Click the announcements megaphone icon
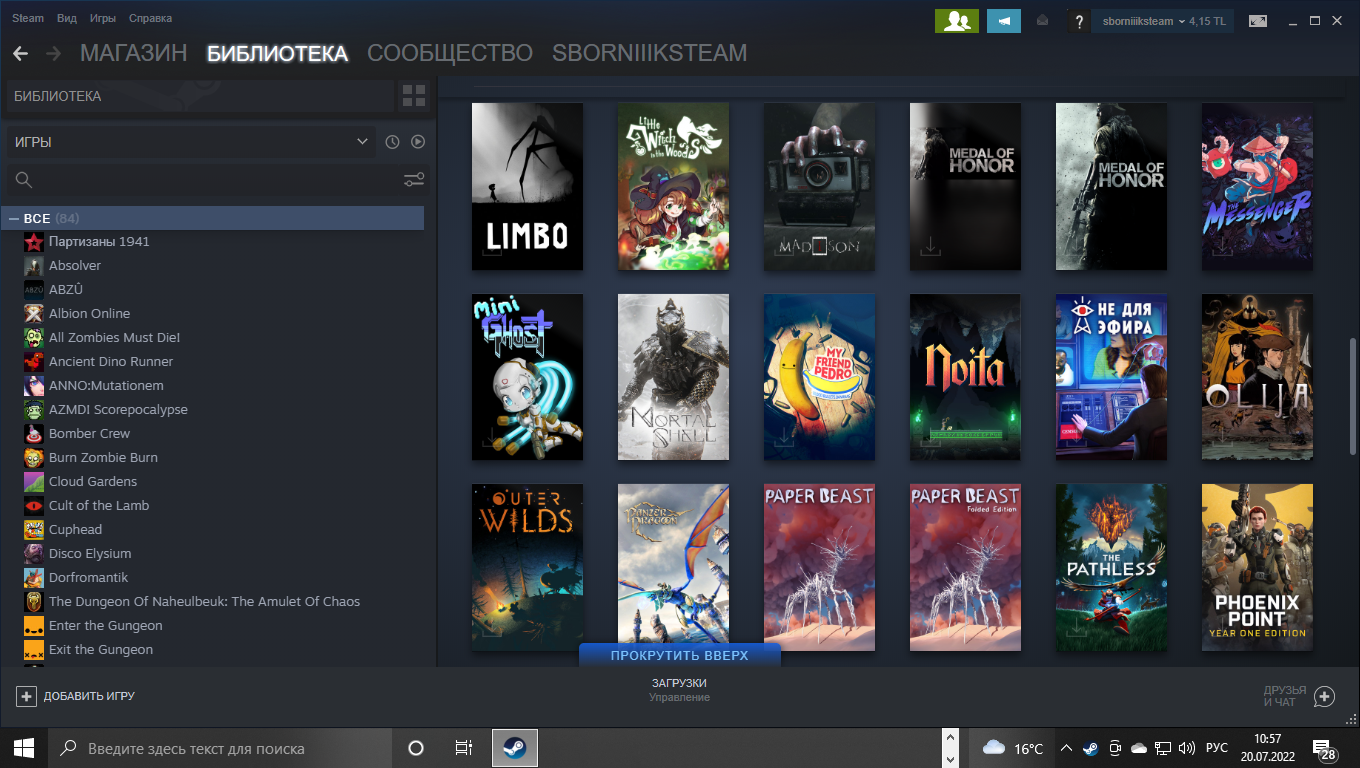Screen dimensions: 1360x768 point(1003,21)
